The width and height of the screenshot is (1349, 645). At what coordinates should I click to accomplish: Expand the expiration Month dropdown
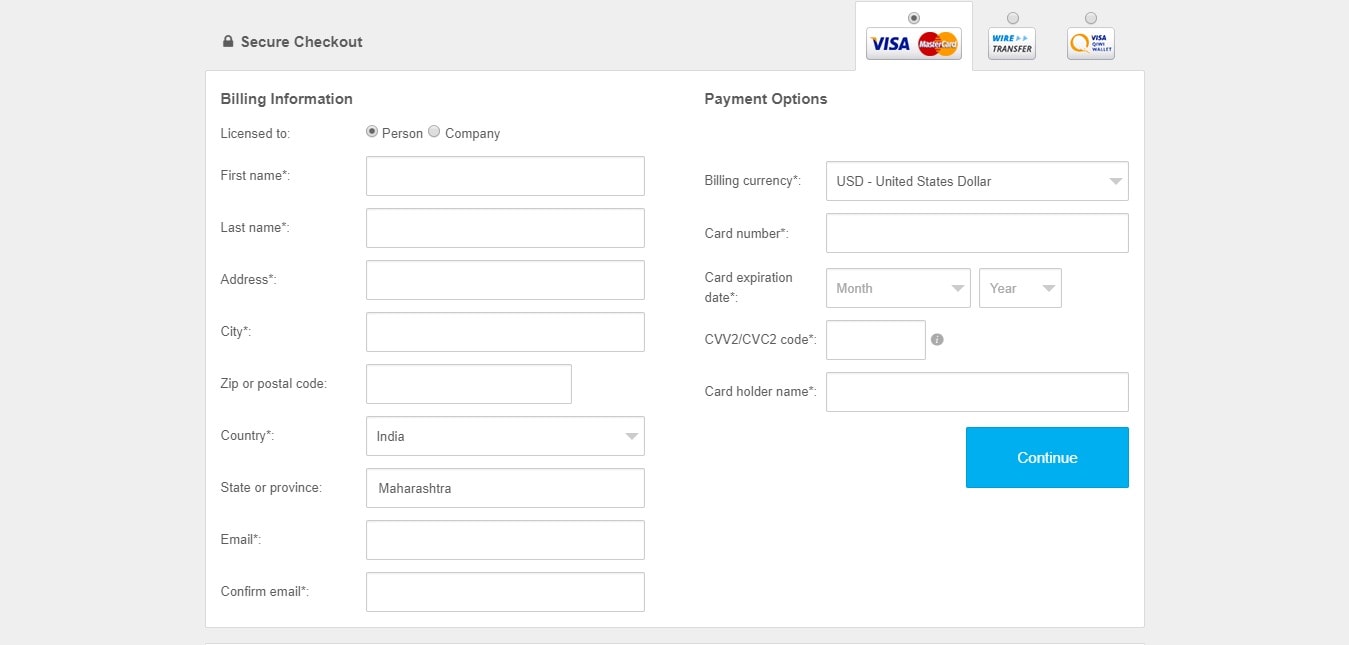[x=898, y=288]
